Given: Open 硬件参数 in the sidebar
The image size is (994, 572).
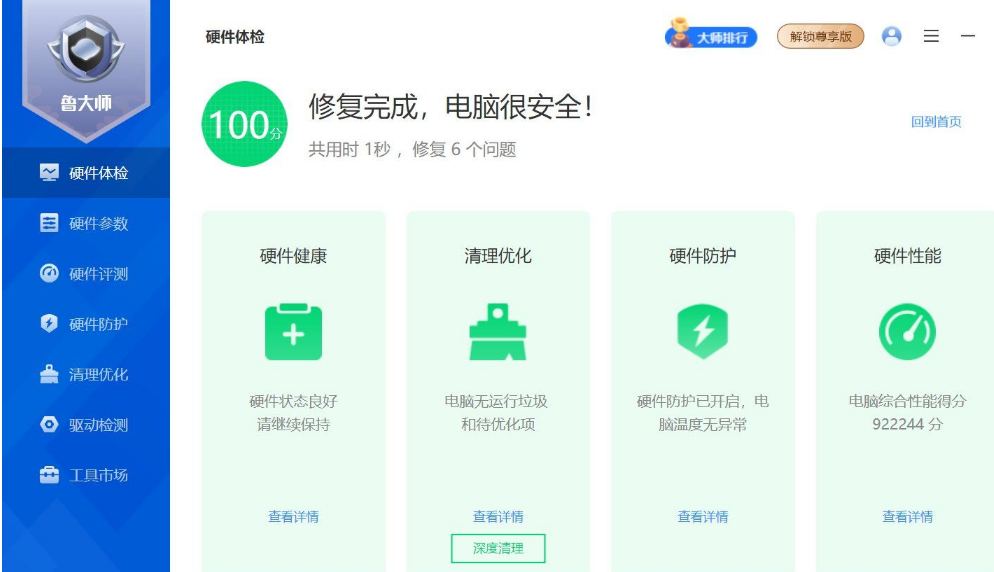Looking at the screenshot, I should 86,223.
